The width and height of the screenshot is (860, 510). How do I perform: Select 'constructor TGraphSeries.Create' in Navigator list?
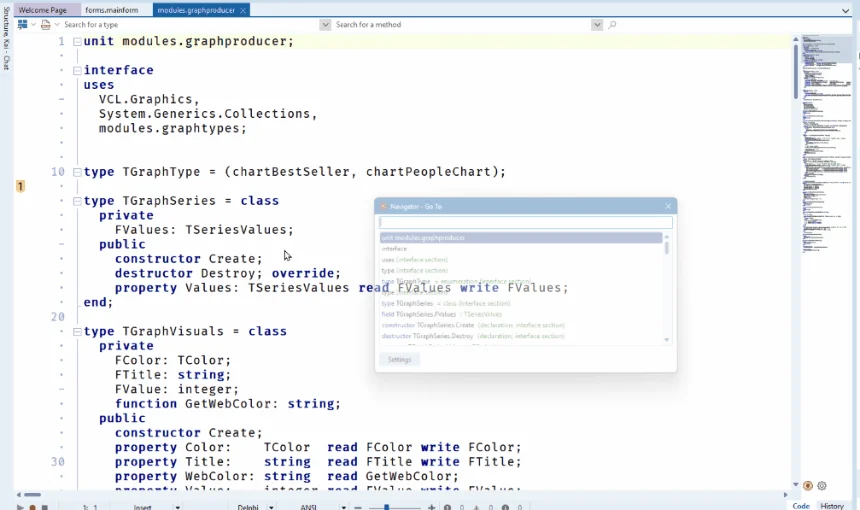tap(520, 325)
